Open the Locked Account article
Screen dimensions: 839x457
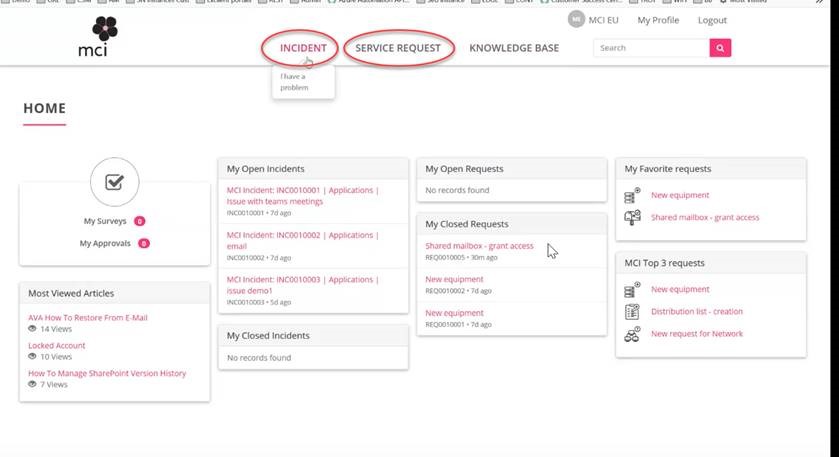click(57, 346)
